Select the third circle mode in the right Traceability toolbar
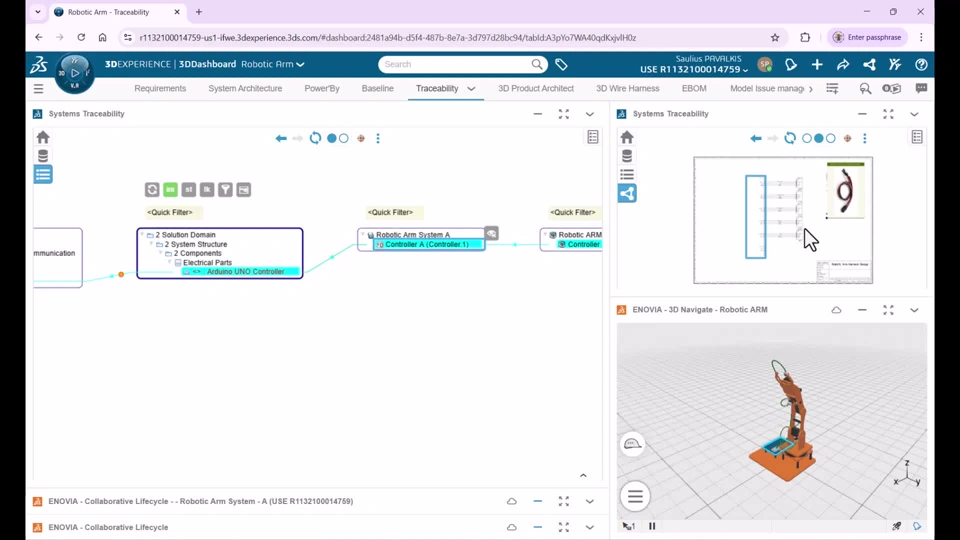This screenshot has height=540, width=960. pyautogui.click(x=831, y=138)
